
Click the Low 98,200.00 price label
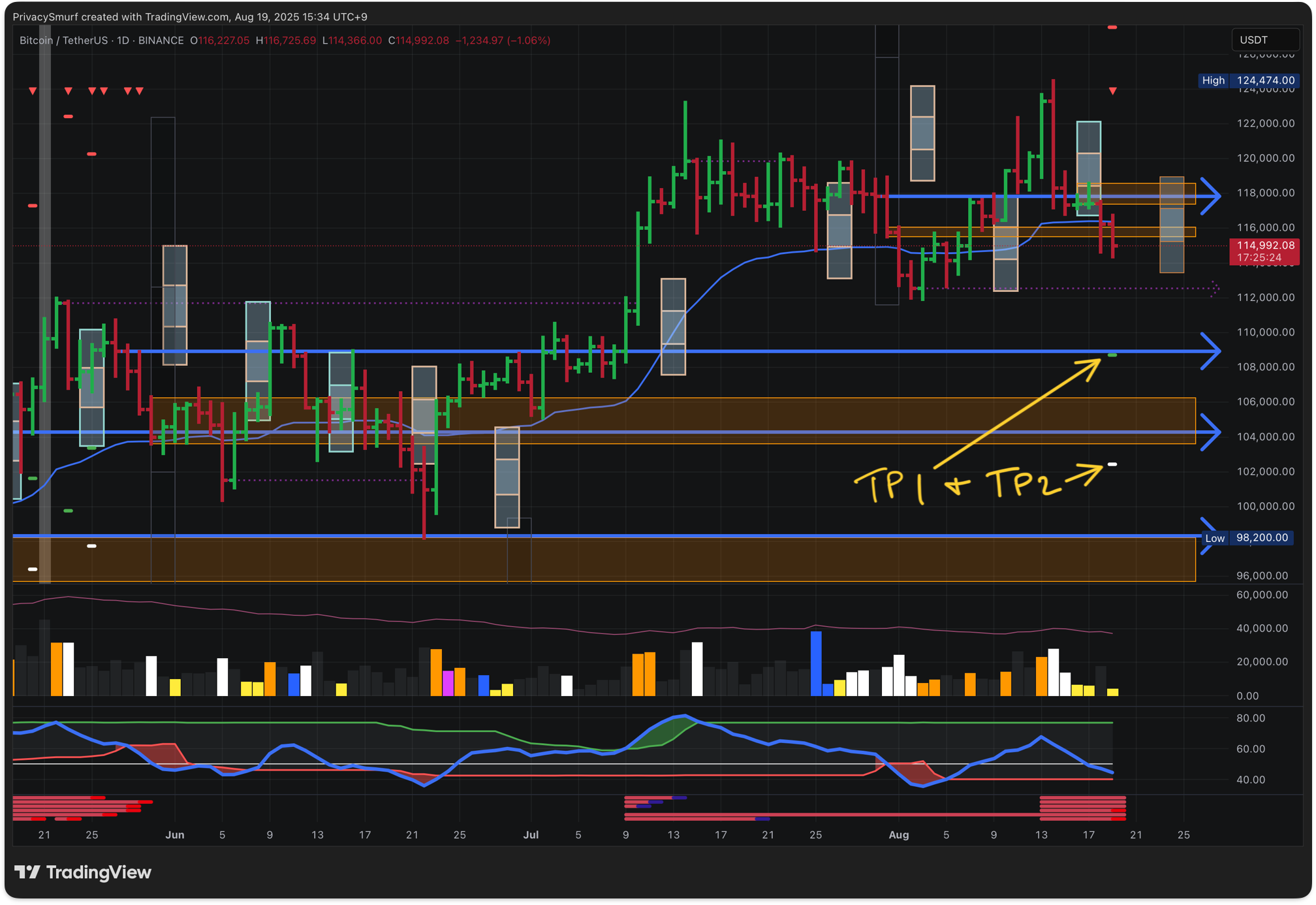click(1247, 538)
